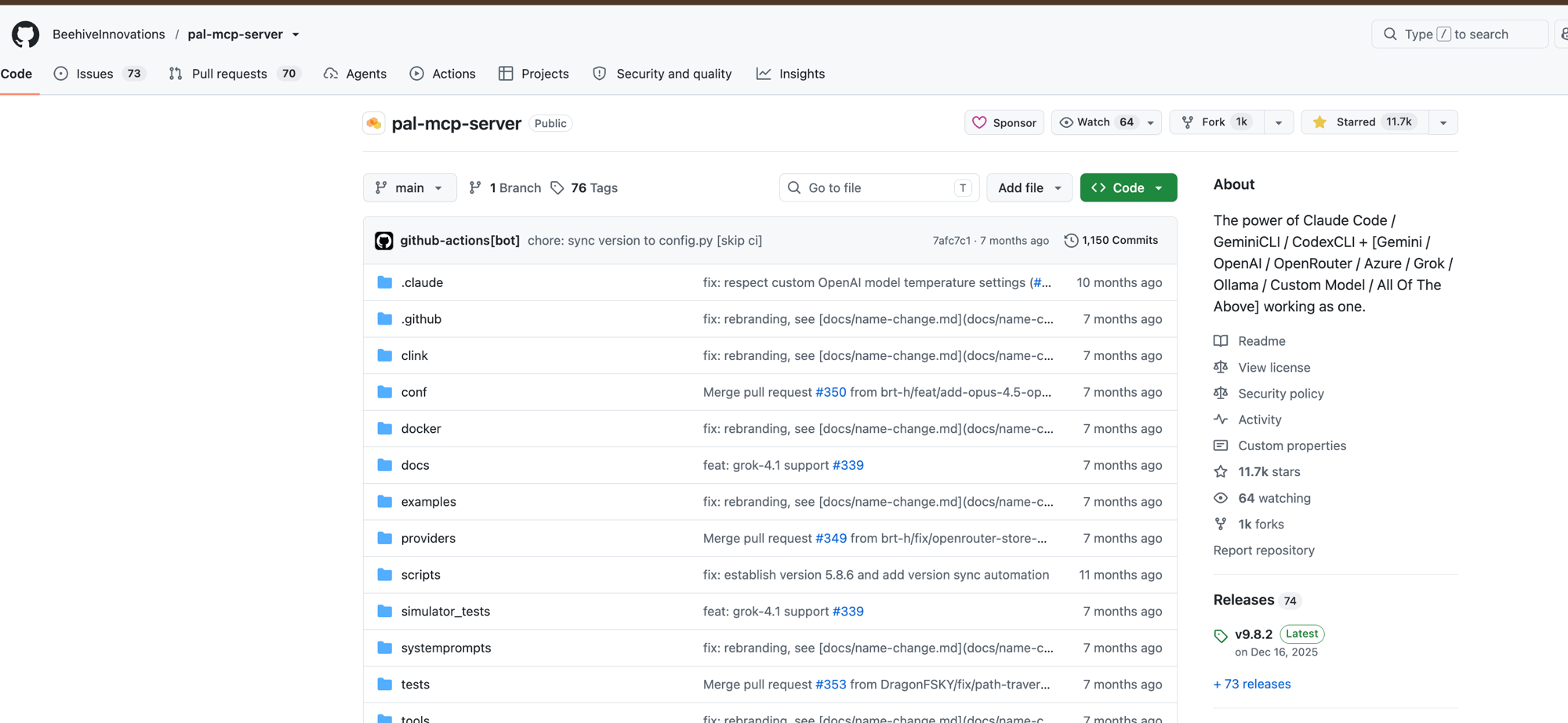This screenshot has height=723, width=1568.
Task: Open the Report repository link
Action: pyautogui.click(x=1264, y=550)
